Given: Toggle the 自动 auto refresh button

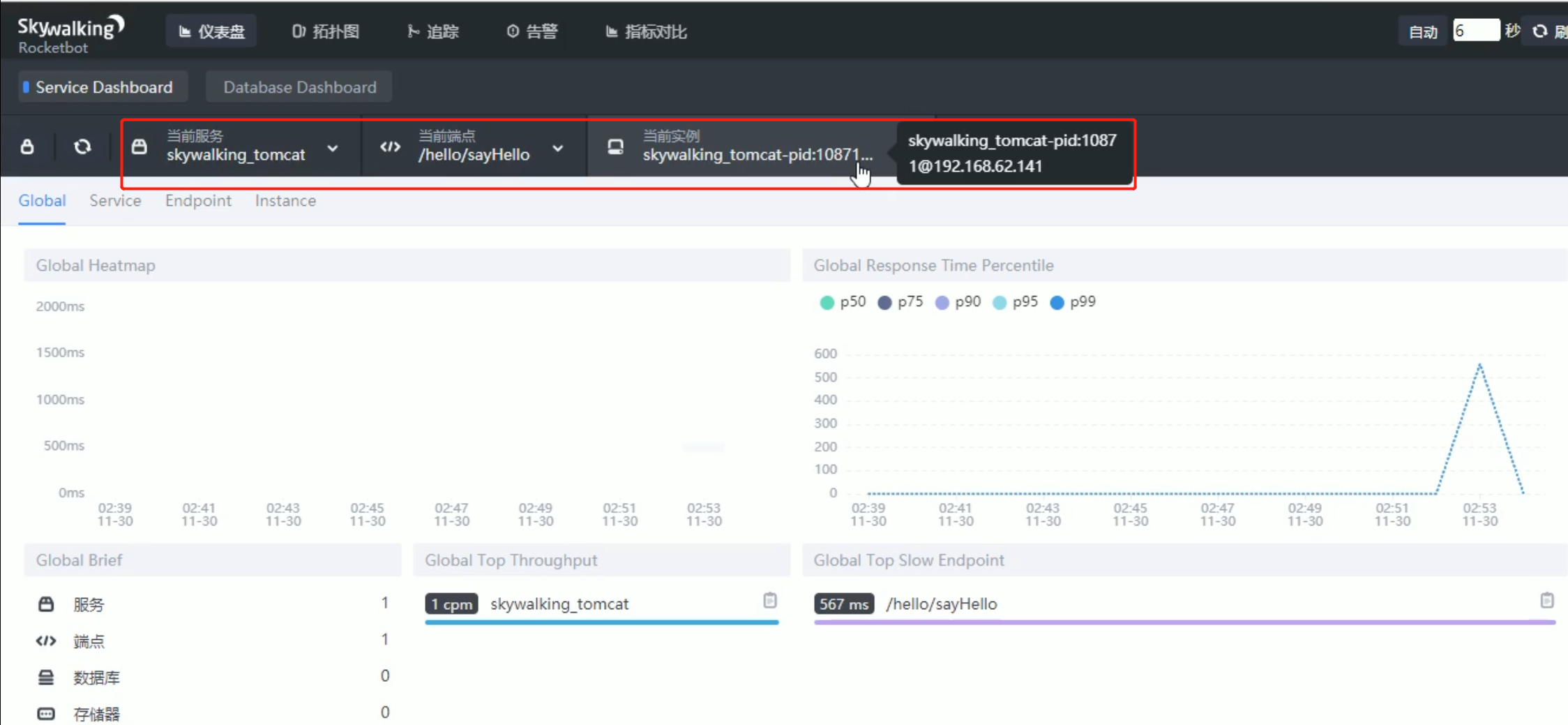Looking at the screenshot, I should point(1423,31).
